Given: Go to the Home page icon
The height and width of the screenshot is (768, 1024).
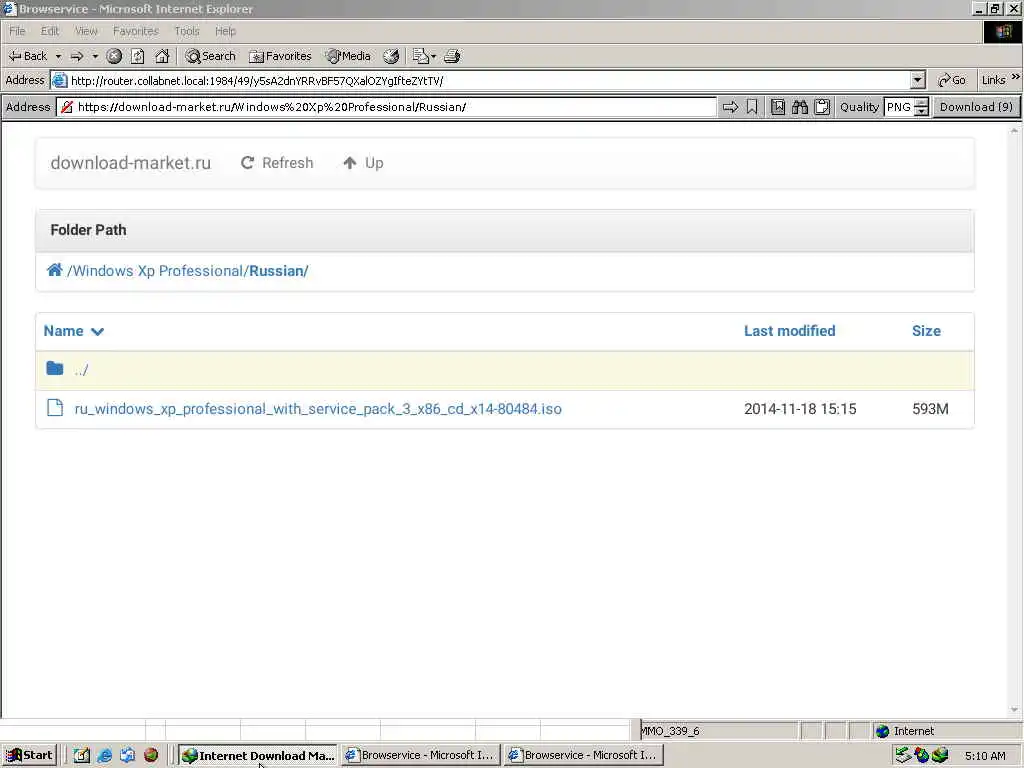Looking at the screenshot, I should [x=162, y=56].
